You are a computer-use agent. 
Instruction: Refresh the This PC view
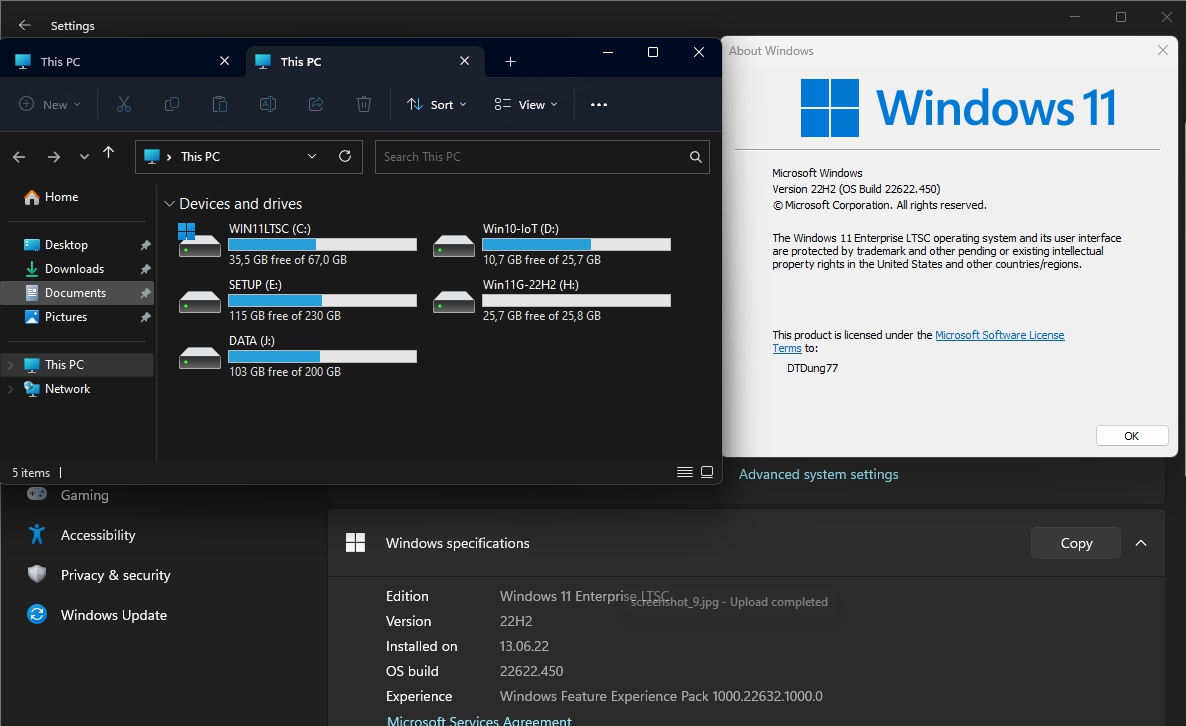tap(345, 156)
